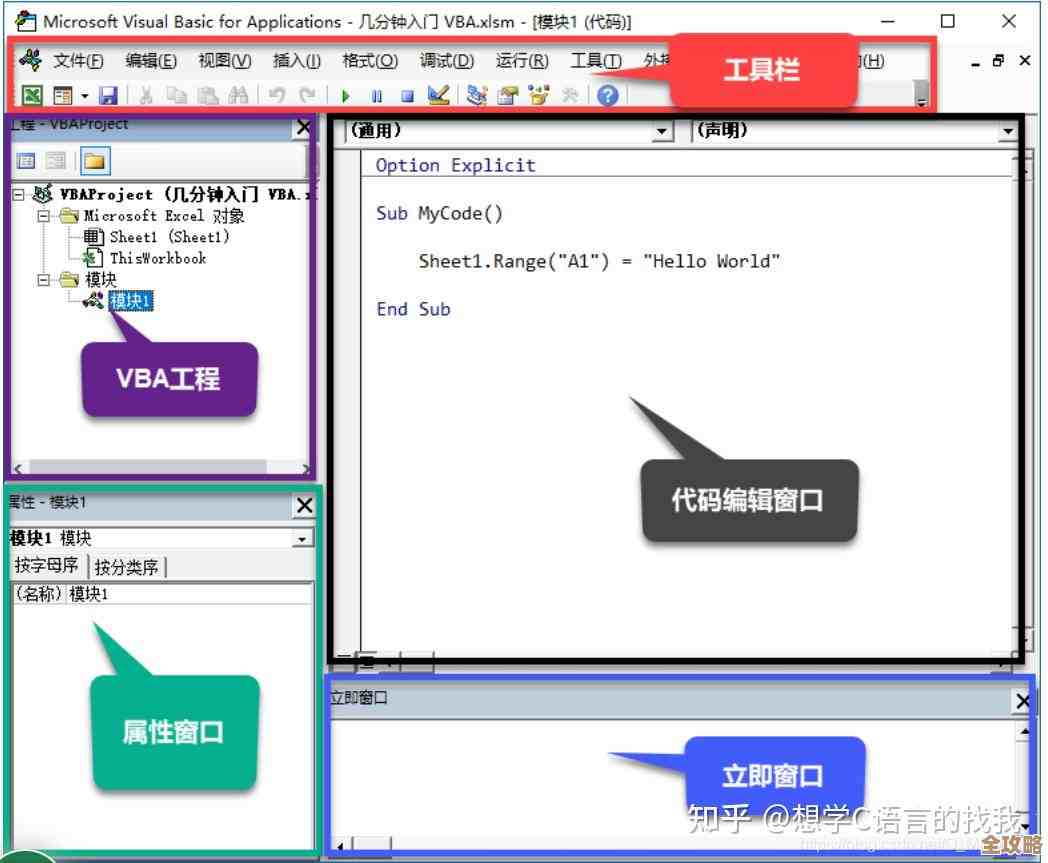This screenshot has height=863, width=1048.
Task: Open the (通用) dropdown in the code window
Action: tap(663, 131)
